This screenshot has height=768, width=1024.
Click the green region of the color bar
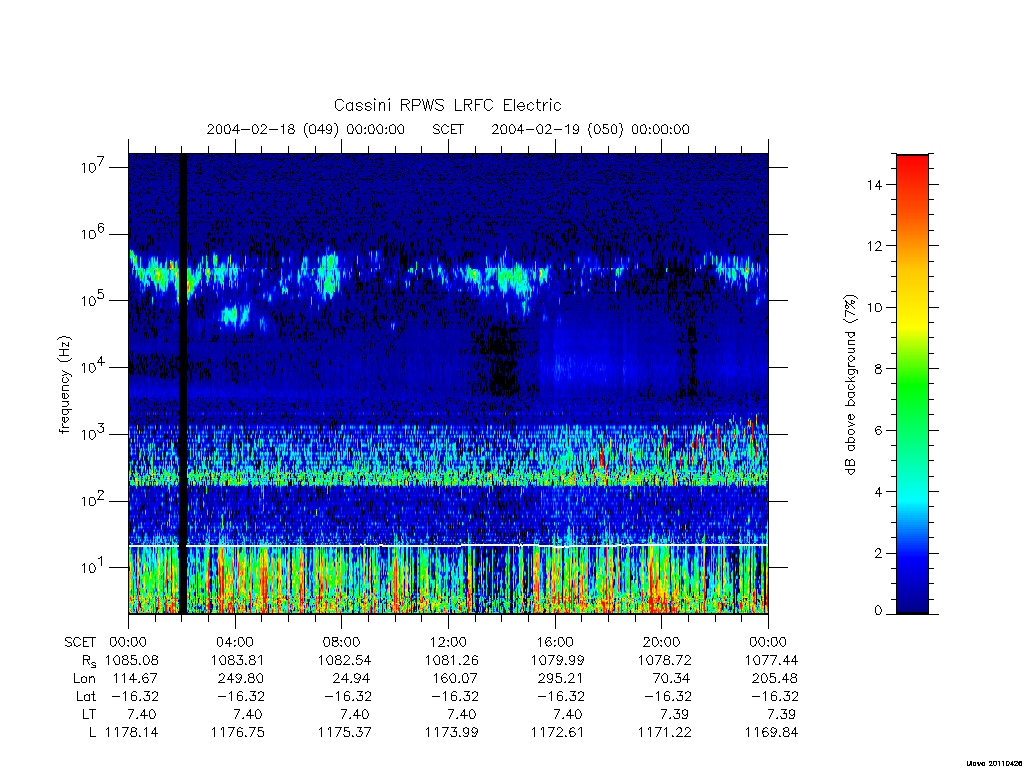point(912,392)
